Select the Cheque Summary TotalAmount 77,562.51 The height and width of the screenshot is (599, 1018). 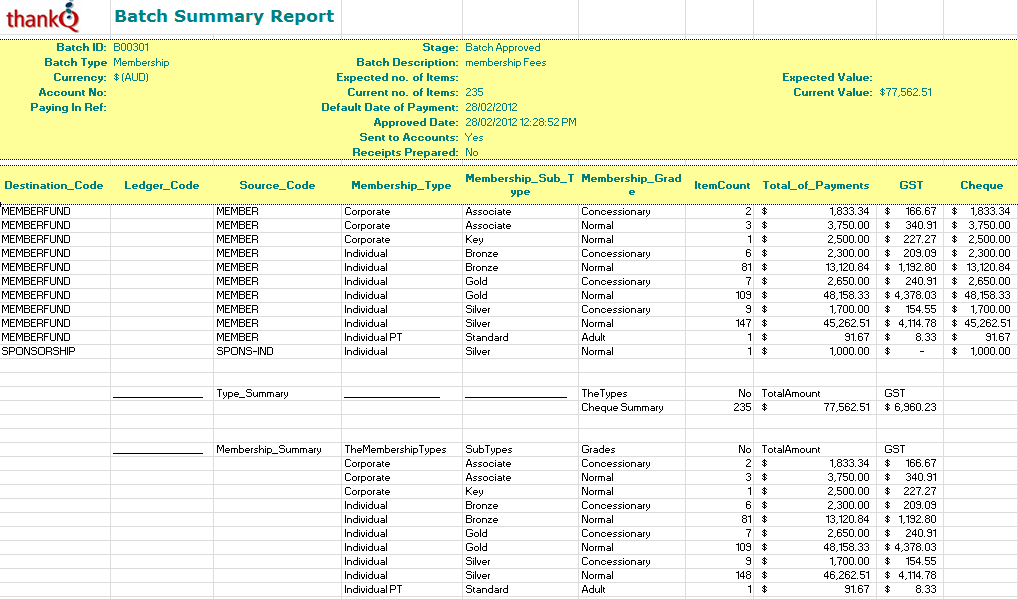point(845,408)
